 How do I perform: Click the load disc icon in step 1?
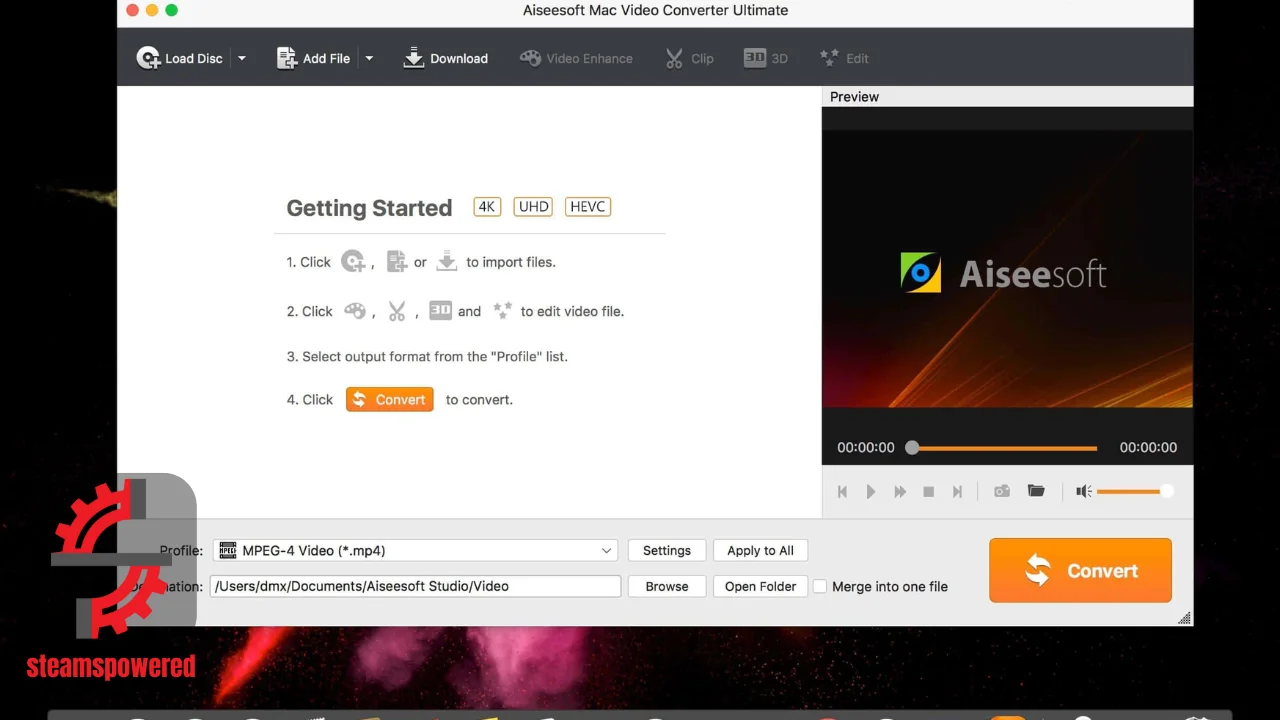353,262
